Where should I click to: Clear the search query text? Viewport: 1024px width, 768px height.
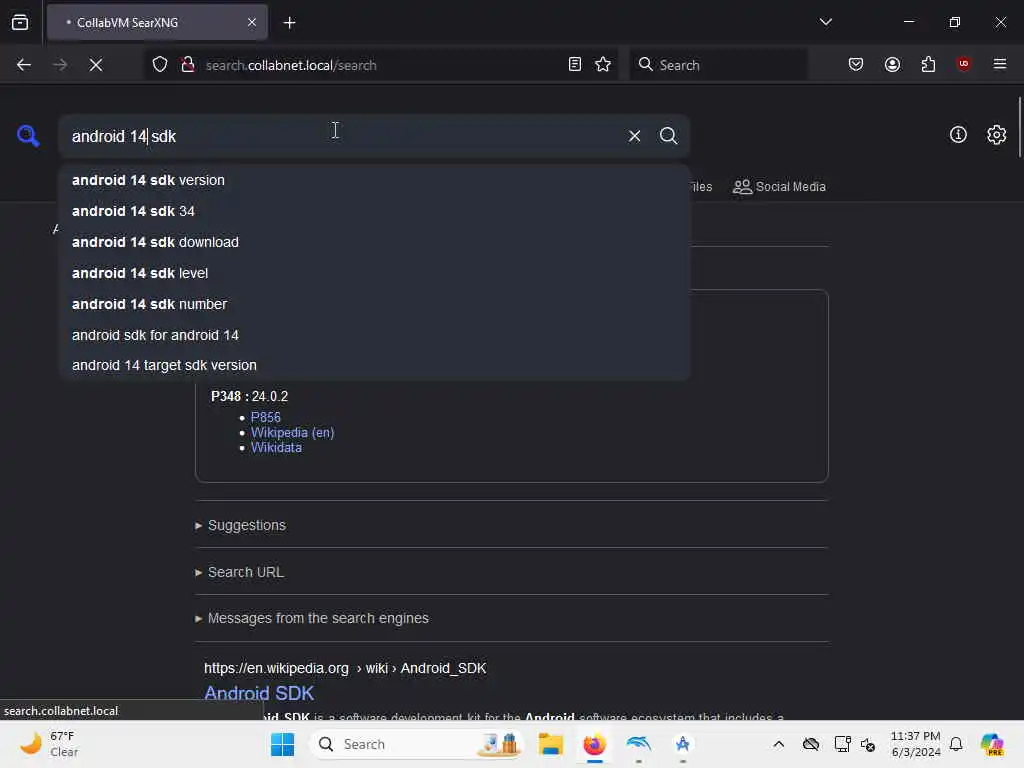click(634, 136)
